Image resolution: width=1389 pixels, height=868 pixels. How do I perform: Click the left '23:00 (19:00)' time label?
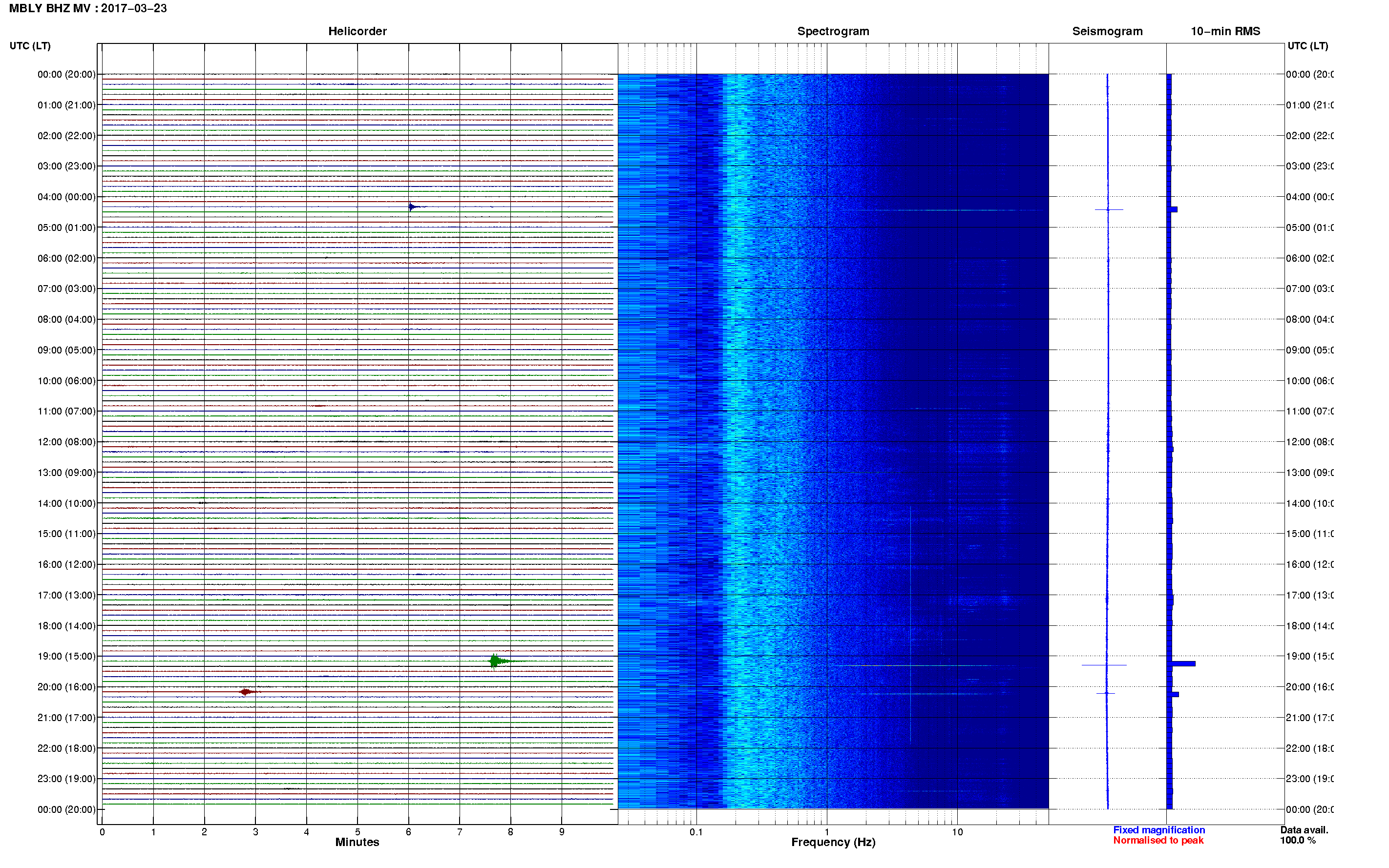66,779
